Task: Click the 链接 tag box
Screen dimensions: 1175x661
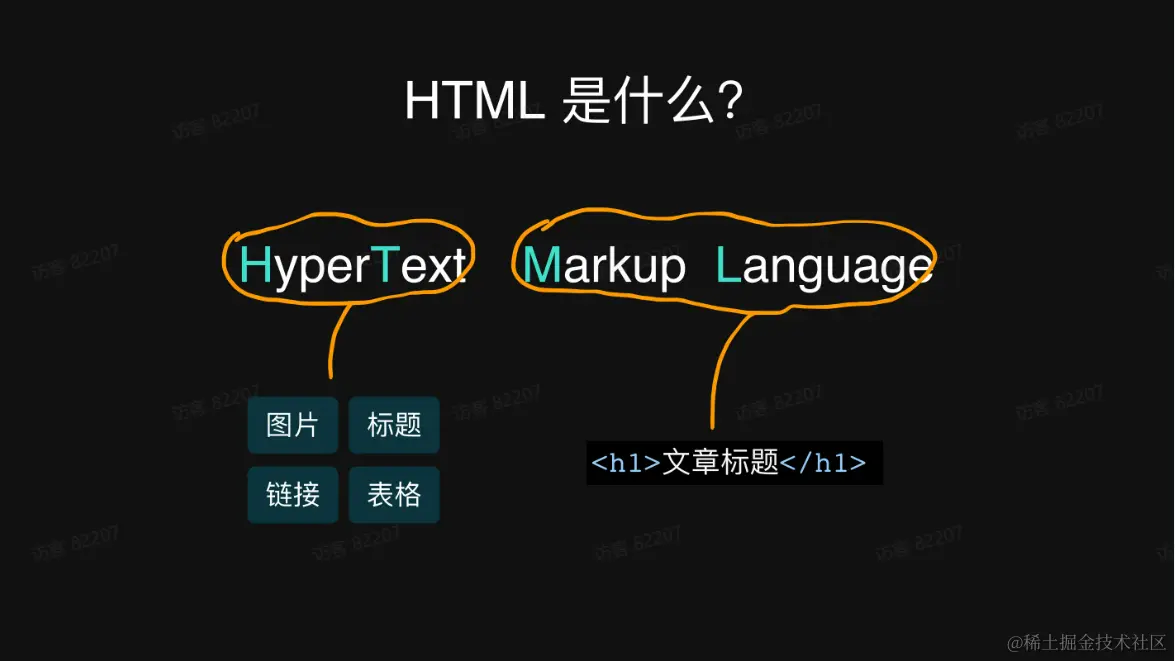Action: point(292,494)
